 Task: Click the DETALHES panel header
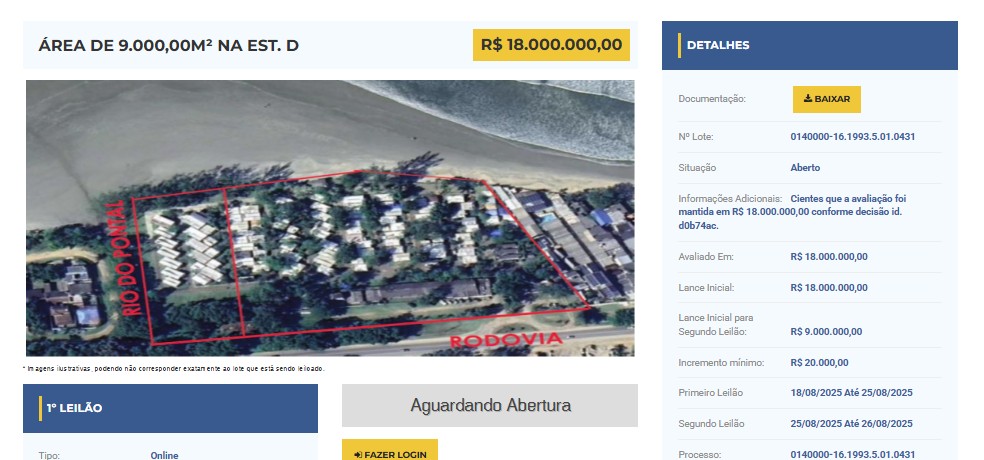pyautogui.click(x=810, y=45)
